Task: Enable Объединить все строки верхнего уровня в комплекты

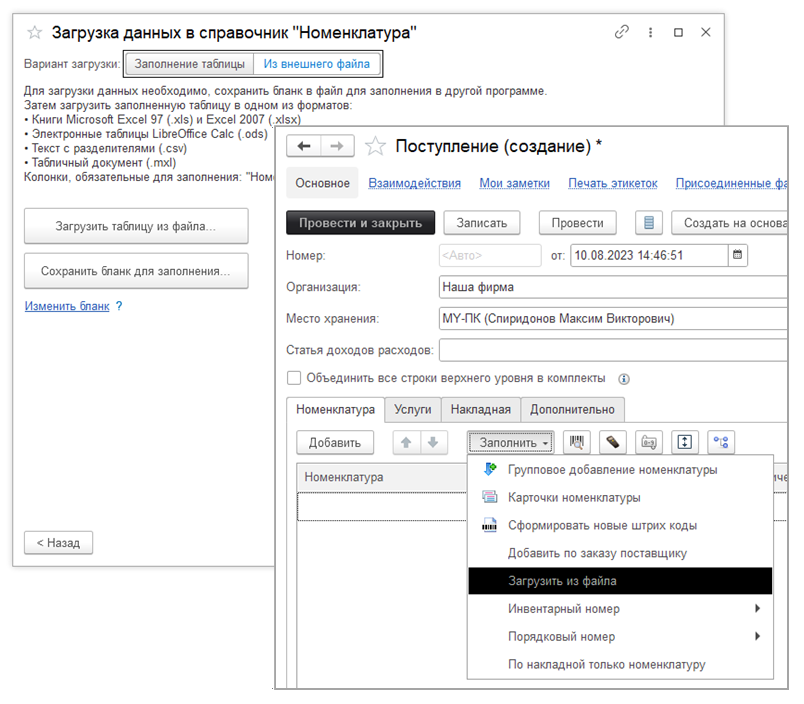Action: click(293, 379)
